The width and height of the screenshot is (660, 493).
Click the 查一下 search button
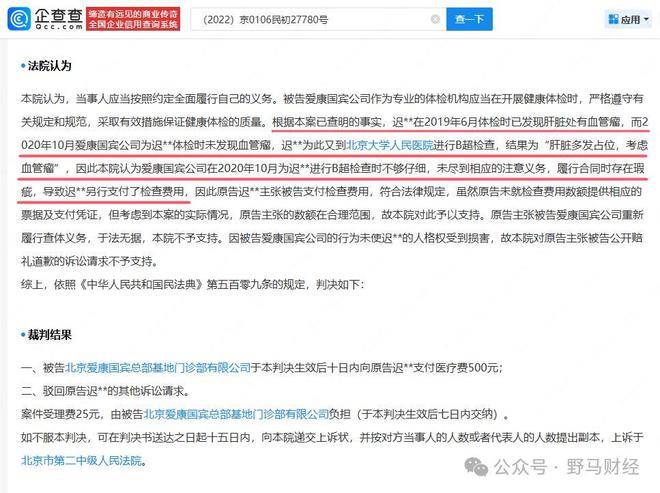click(x=469, y=19)
